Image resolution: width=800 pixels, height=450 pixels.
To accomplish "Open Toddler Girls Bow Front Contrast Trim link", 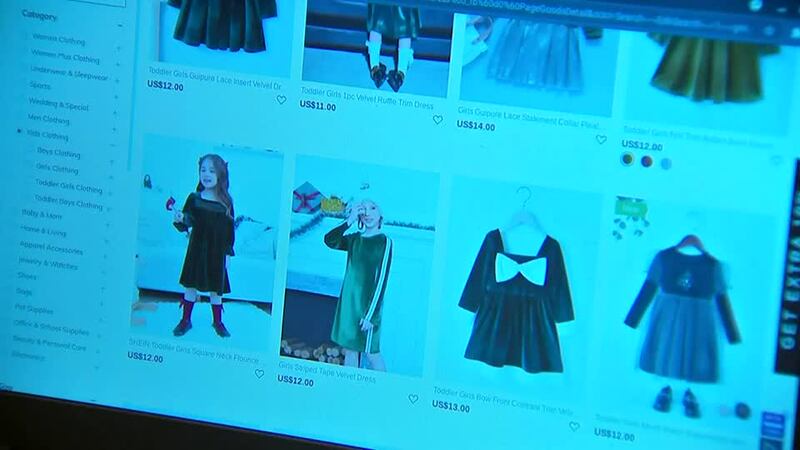I will tap(503, 401).
